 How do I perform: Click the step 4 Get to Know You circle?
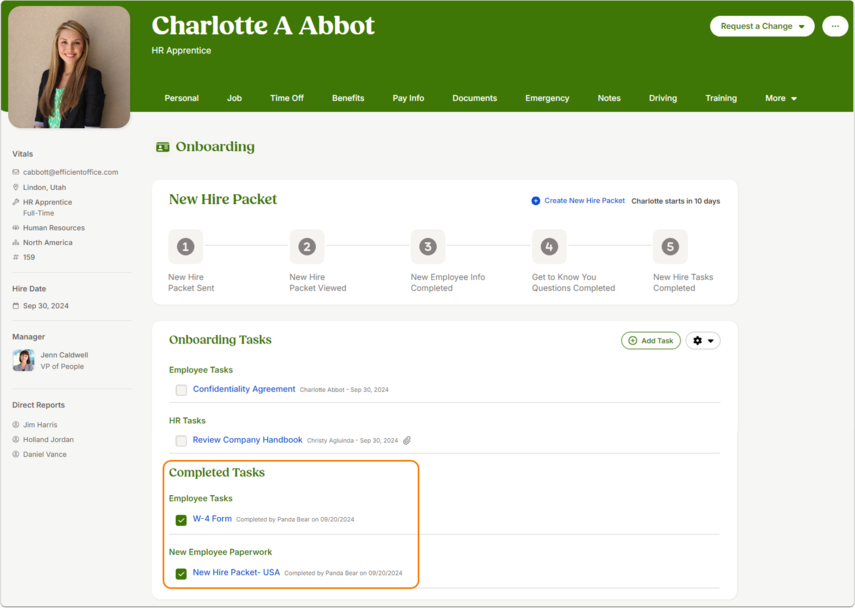[x=549, y=246]
